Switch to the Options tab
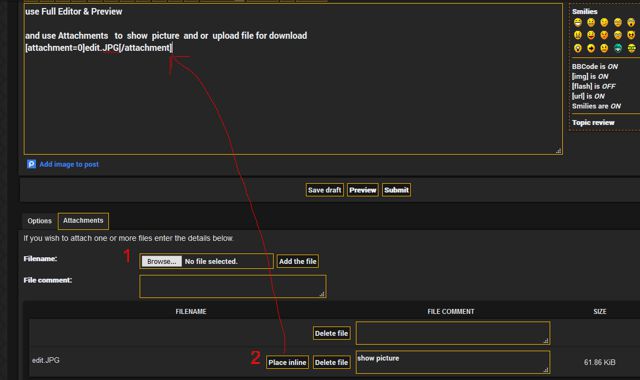The width and height of the screenshot is (640, 380). (x=40, y=221)
